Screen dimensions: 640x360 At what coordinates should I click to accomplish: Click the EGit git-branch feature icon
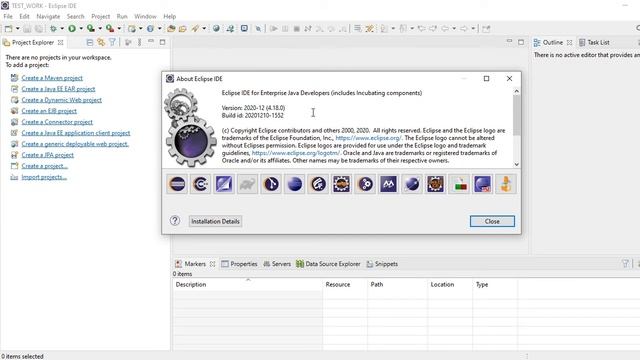271,184
